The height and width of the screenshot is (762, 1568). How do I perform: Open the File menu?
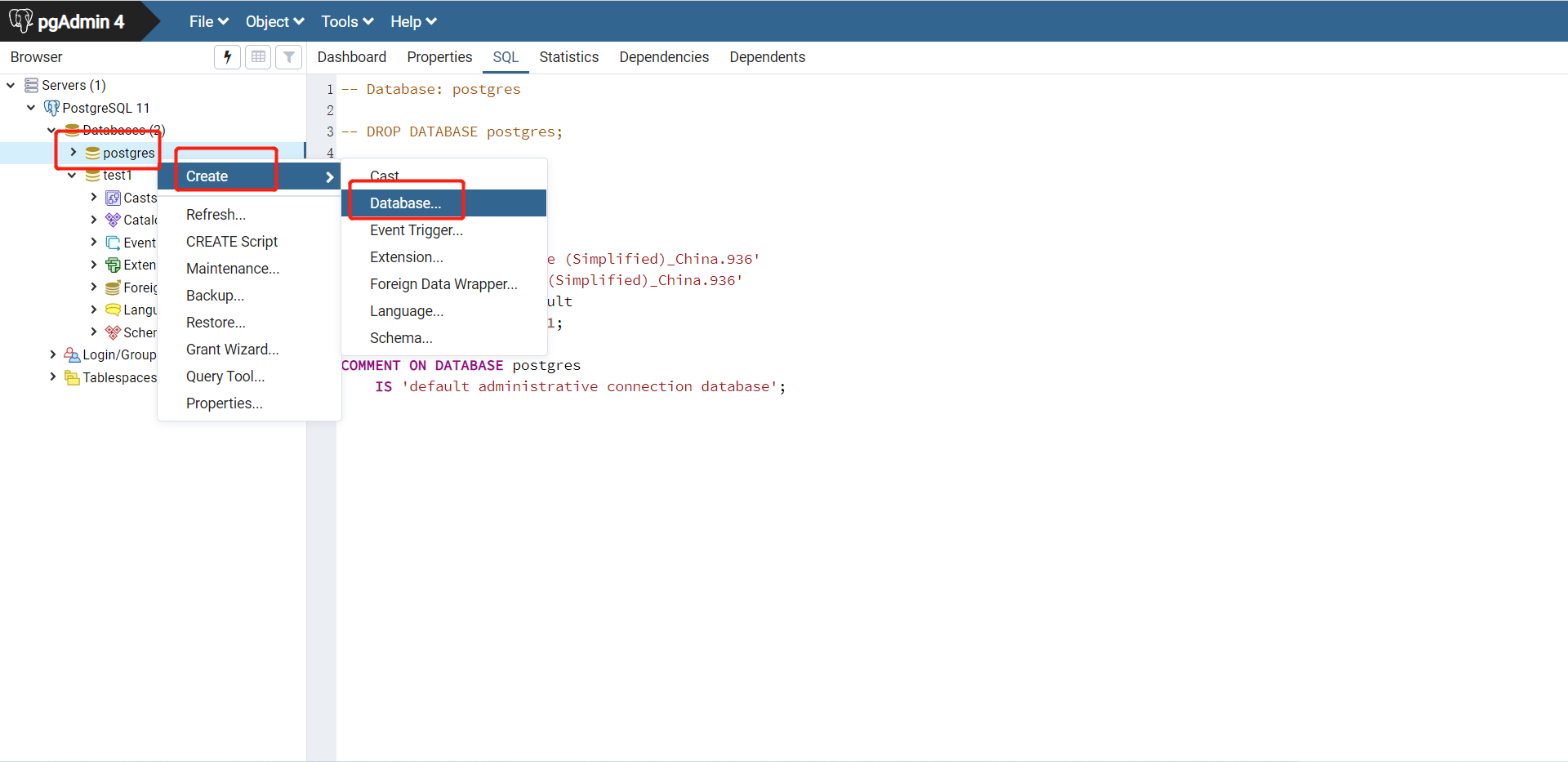tap(208, 22)
